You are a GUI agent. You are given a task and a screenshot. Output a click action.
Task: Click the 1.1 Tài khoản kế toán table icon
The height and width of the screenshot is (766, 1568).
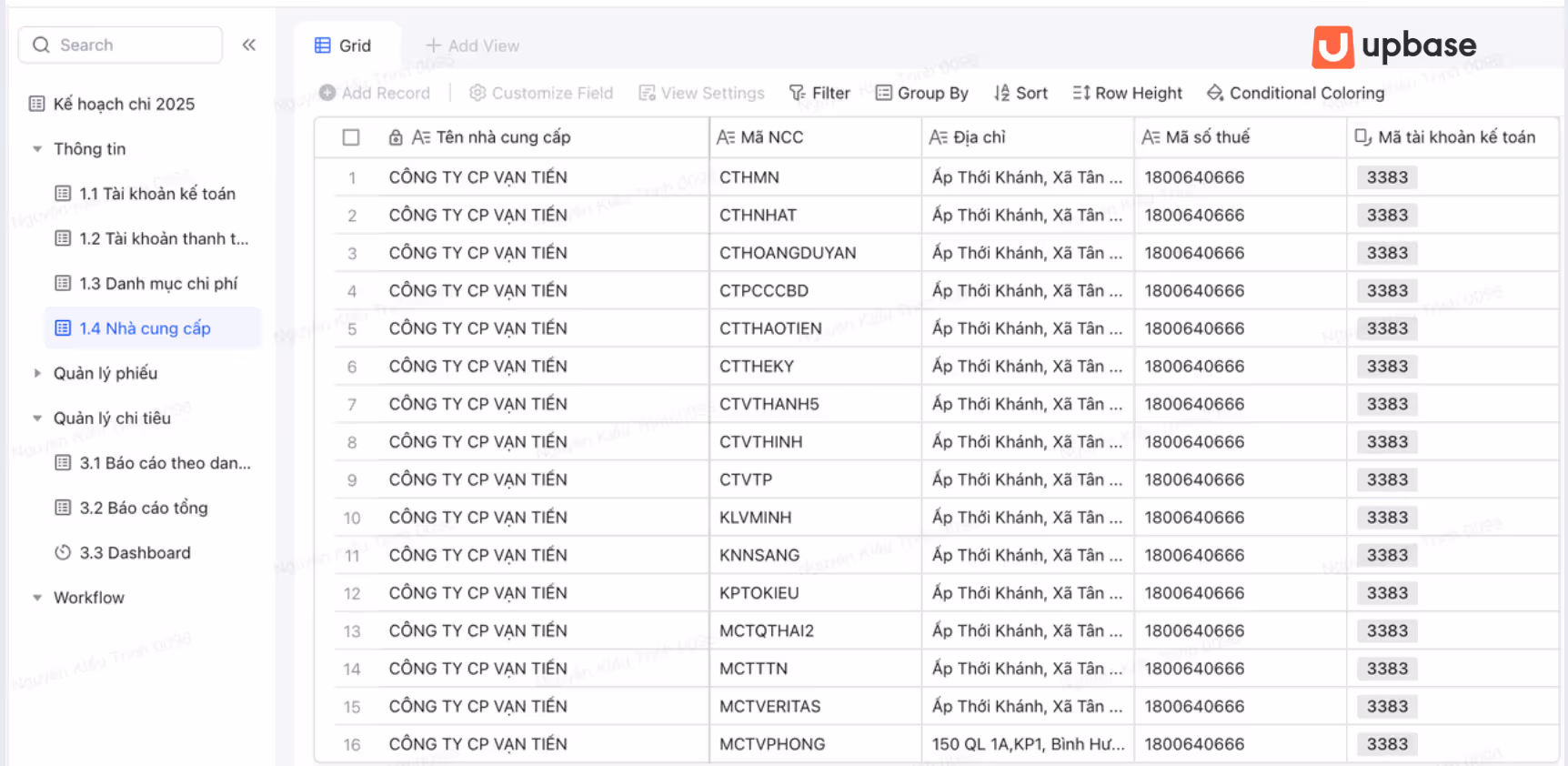(63, 193)
